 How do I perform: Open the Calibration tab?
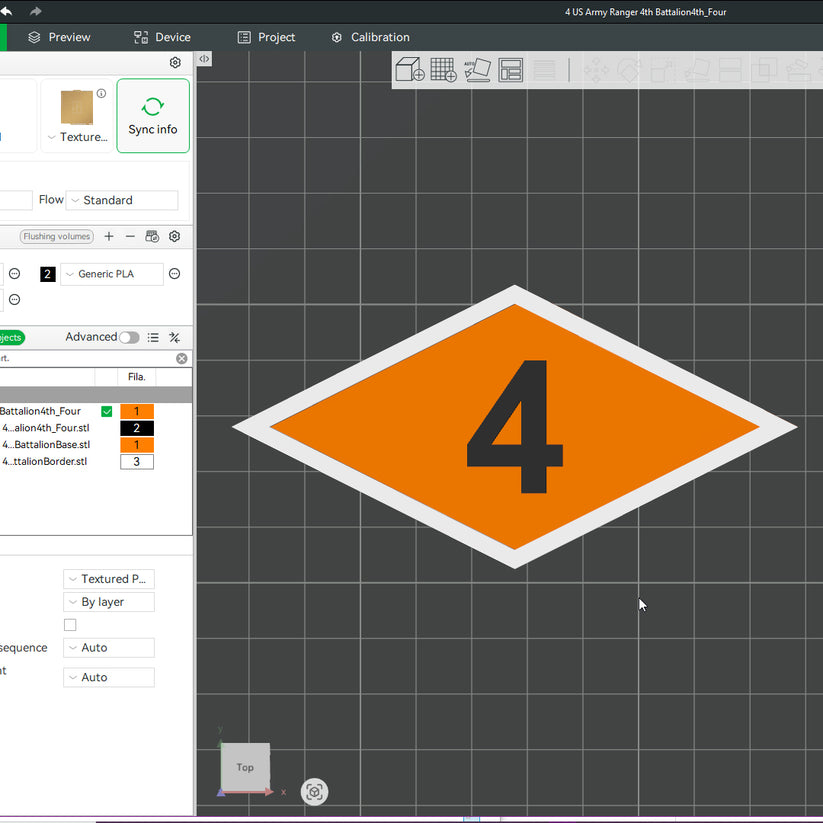pos(371,37)
